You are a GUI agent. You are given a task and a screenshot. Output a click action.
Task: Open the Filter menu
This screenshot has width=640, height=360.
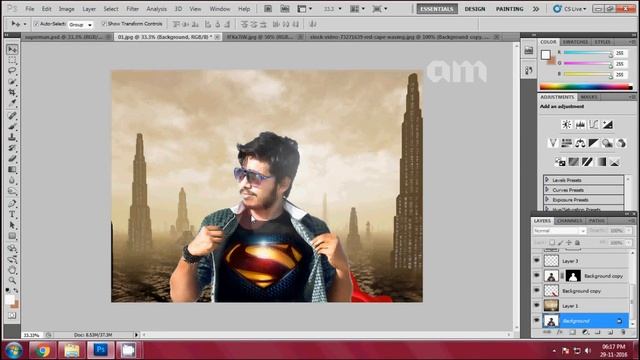point(132,9)
